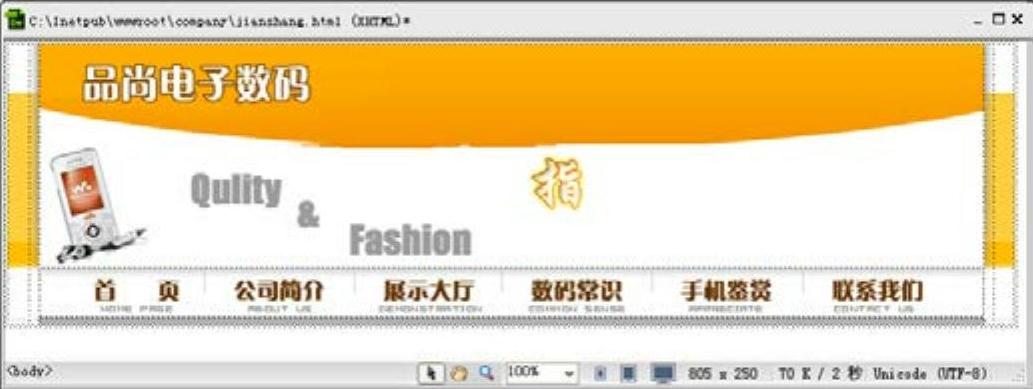Select the <body> tag in tag selector
1033x389 pixels.
pos(29,371)
